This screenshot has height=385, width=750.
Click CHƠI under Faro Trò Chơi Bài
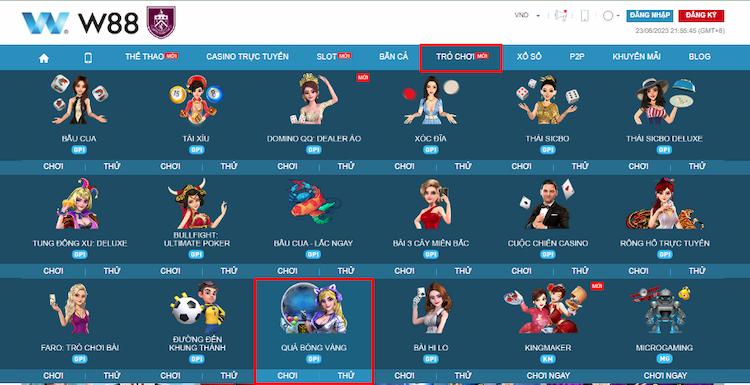pyautogui.click(x=53, y=375)
